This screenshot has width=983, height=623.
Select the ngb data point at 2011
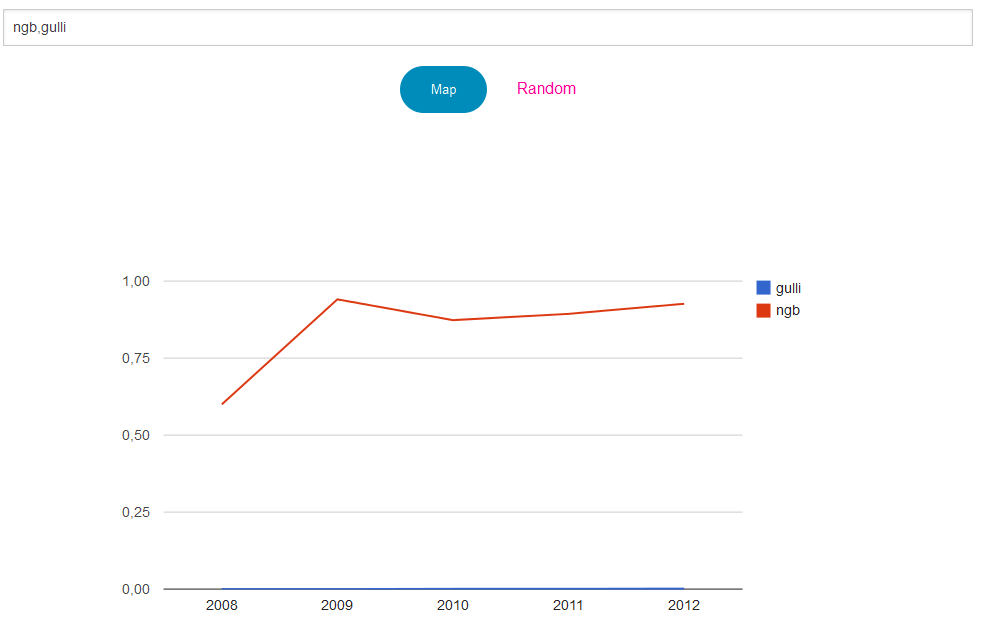[568, 314]
